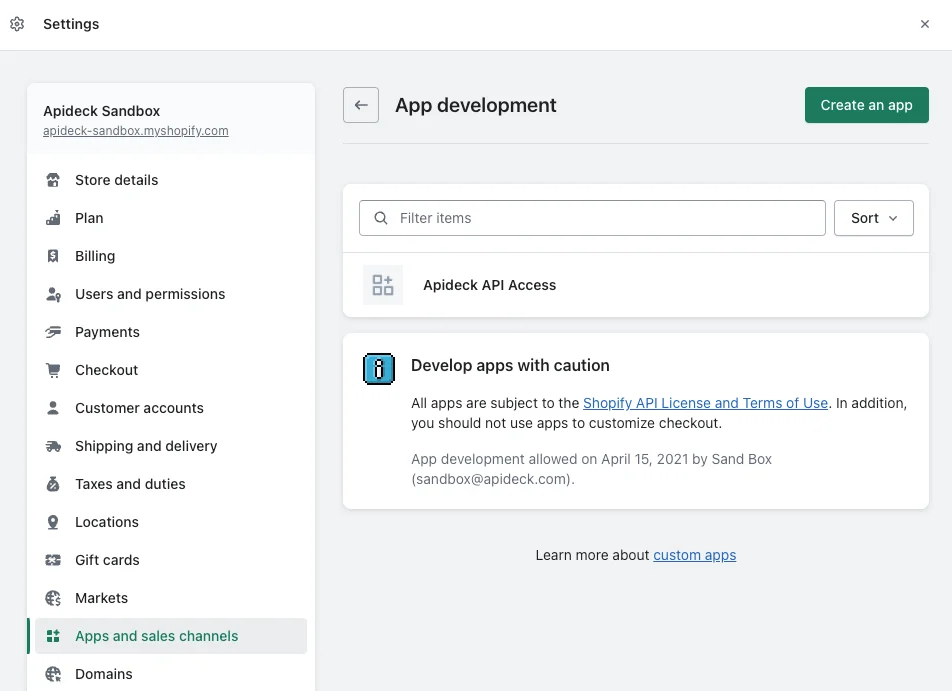The height and width of the screenshot is (691, 952).
Task: Go back using the arrow button
Action: coord(361,105)
